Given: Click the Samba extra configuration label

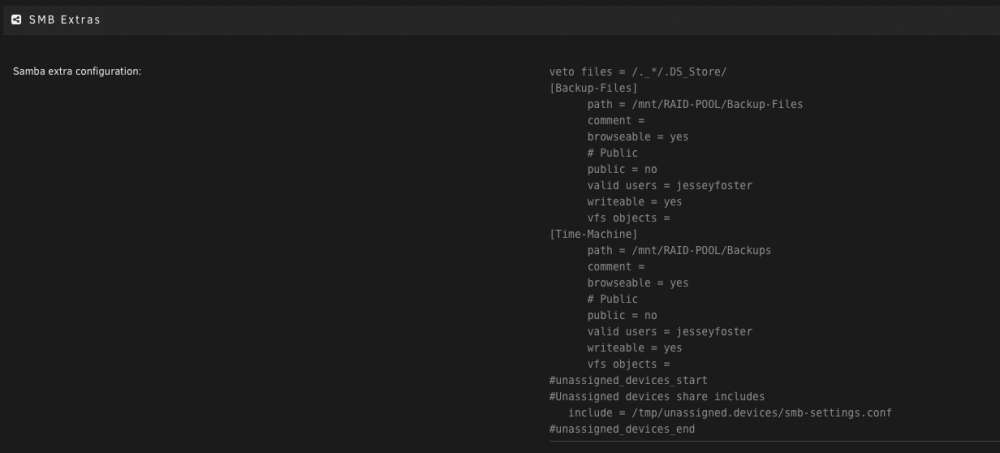Looking at the screenshot, I should pos(77,71).
